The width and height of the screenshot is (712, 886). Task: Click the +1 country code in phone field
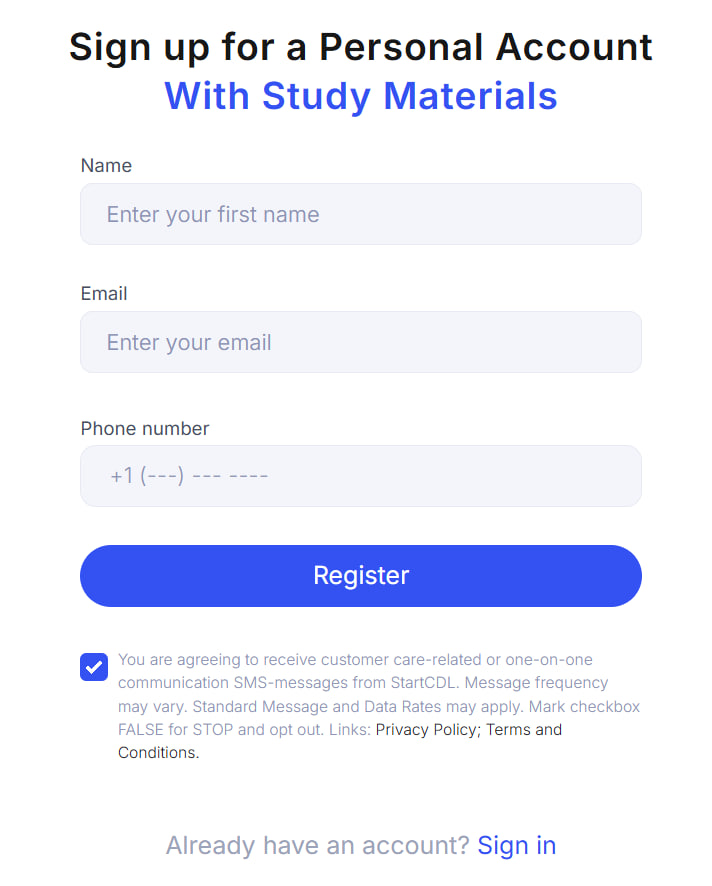click(122, 476)
